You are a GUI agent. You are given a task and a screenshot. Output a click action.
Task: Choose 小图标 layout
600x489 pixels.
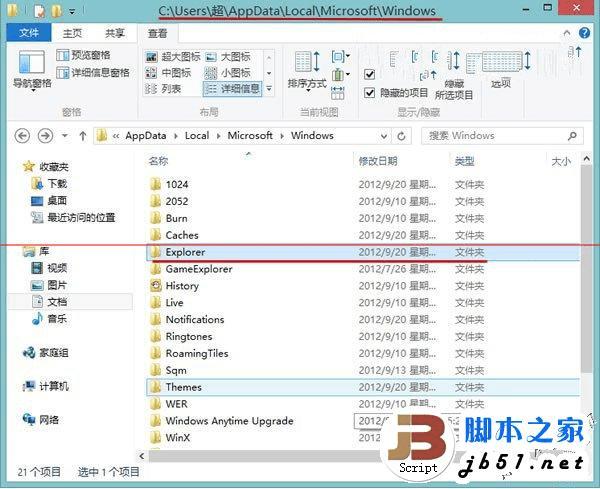pos(228,73)
